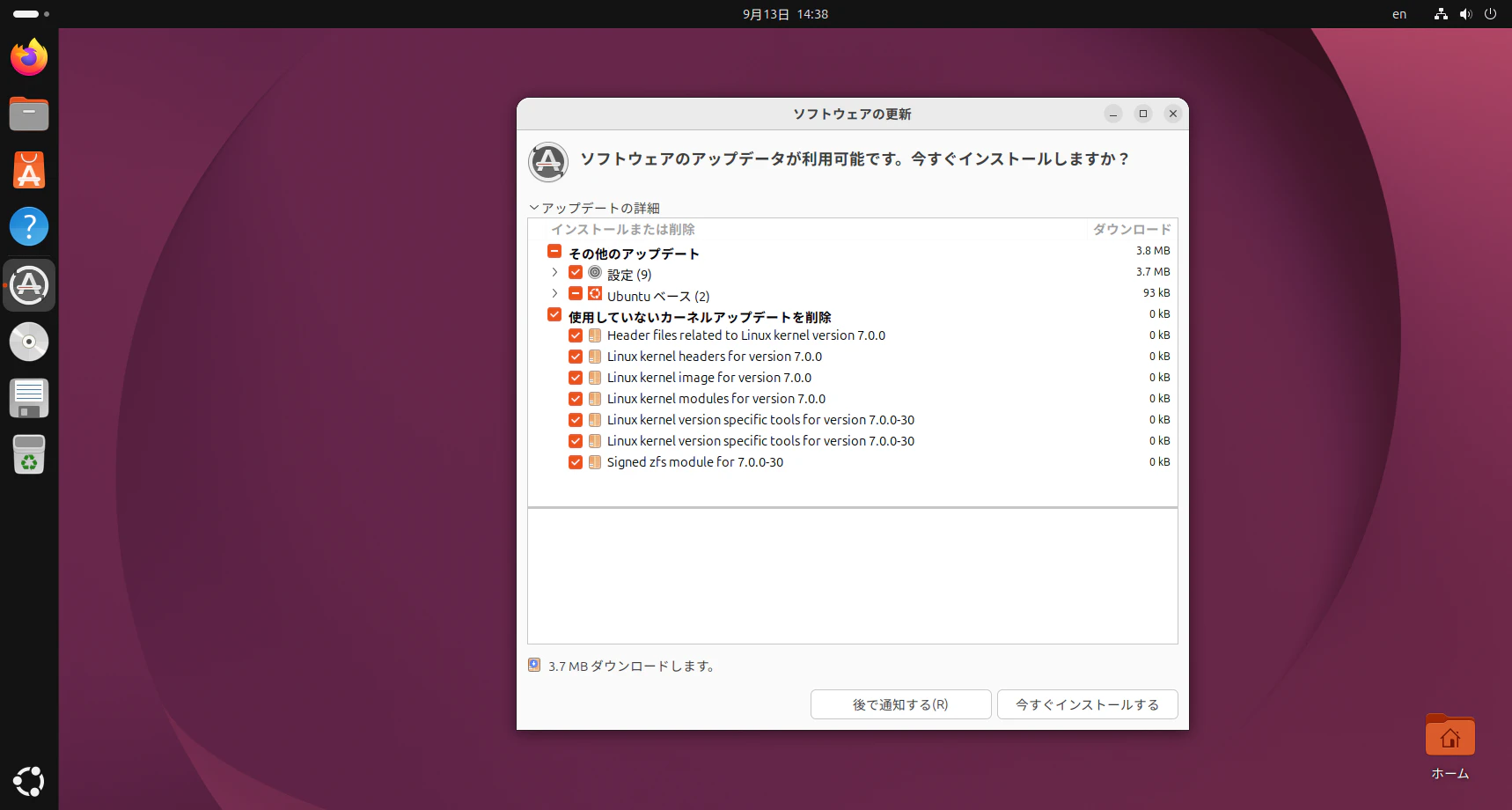Uncheck the Header files related to Linux kernel checkbox
Image resolution: width=1512 pixels, height=810 pixels.
576,335
